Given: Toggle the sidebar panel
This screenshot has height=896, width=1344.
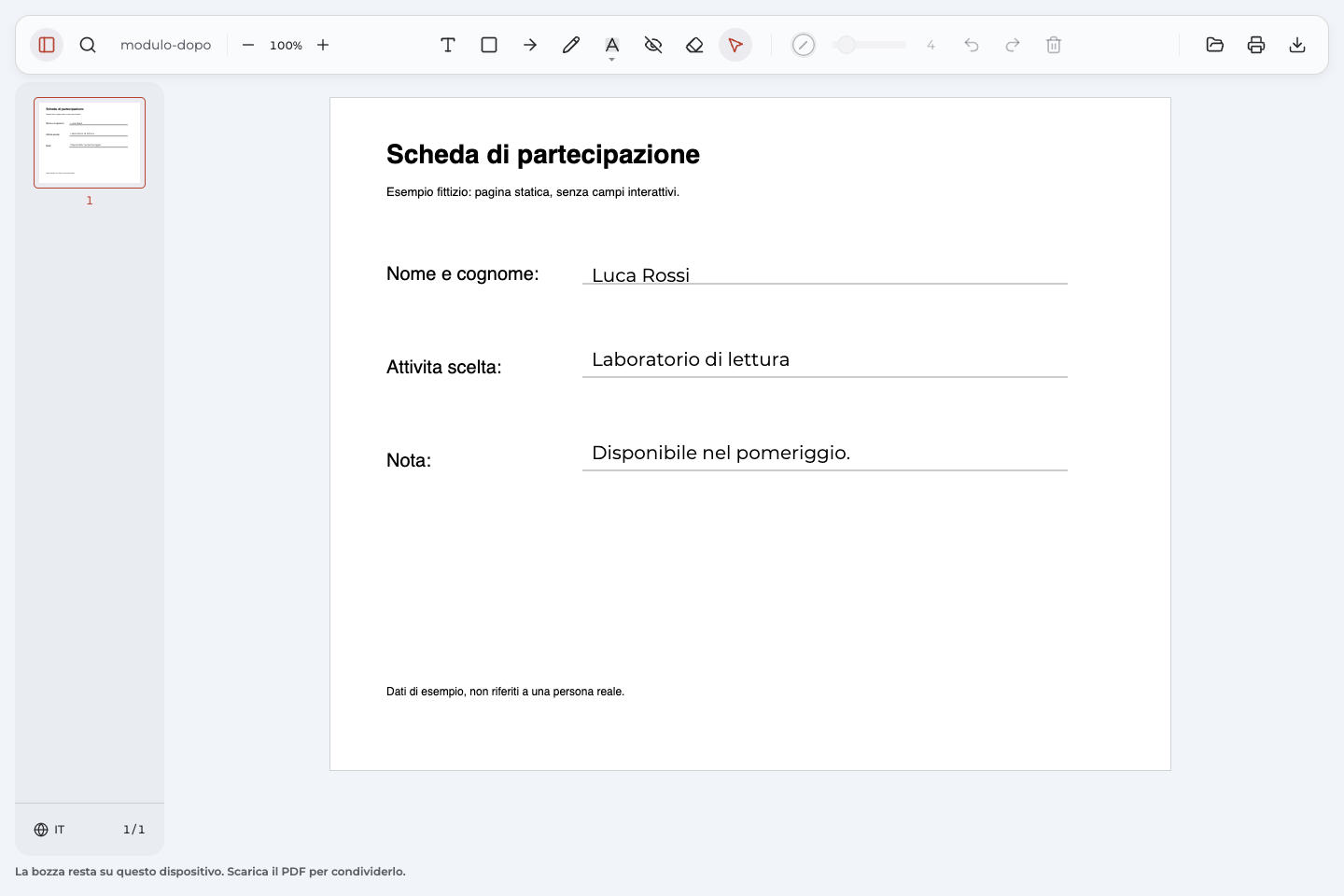Looking at the screenshot, I should 47,45.
